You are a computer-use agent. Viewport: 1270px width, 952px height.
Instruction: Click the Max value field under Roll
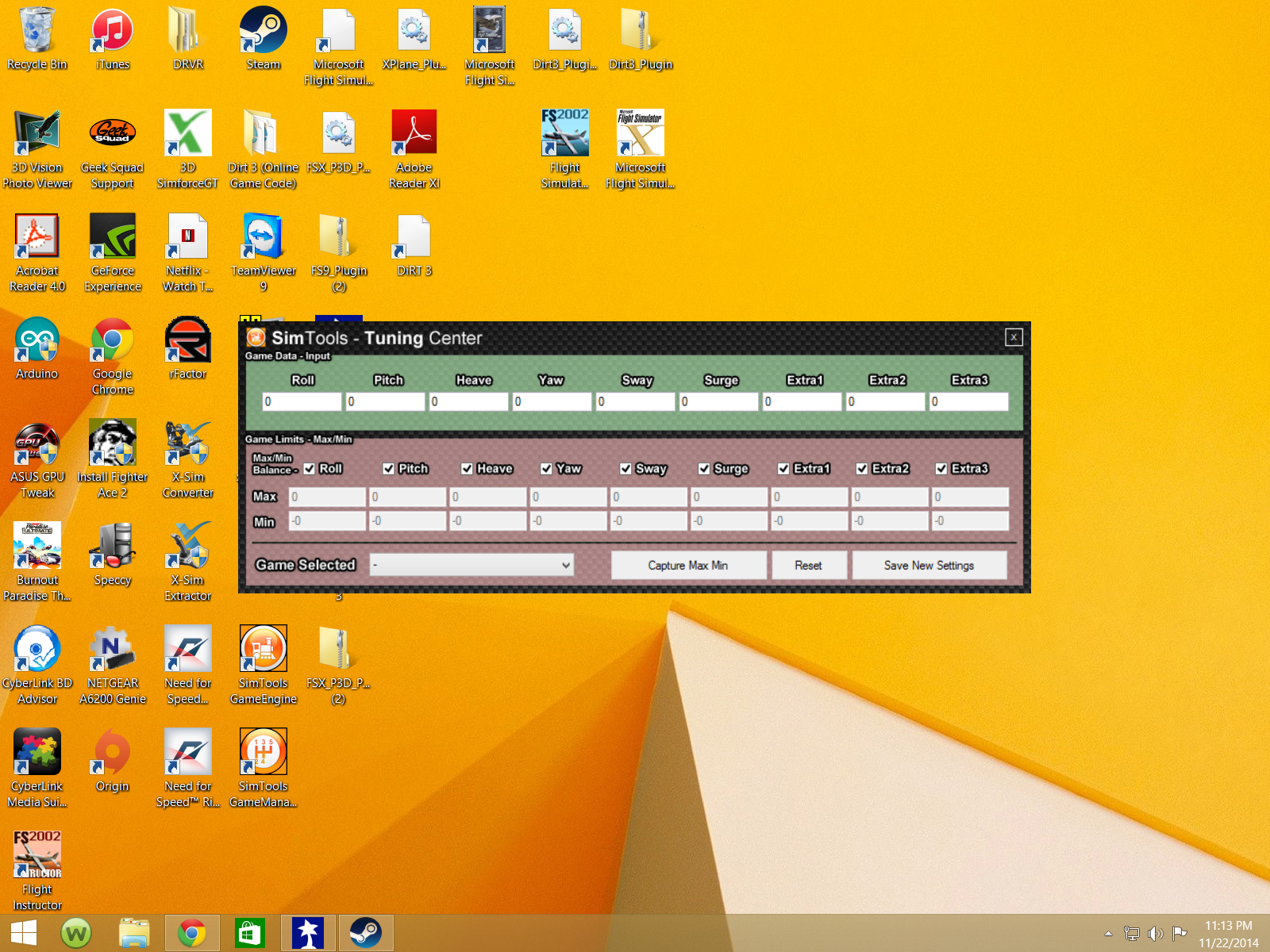pyautogui.click(x=327, y=497)
